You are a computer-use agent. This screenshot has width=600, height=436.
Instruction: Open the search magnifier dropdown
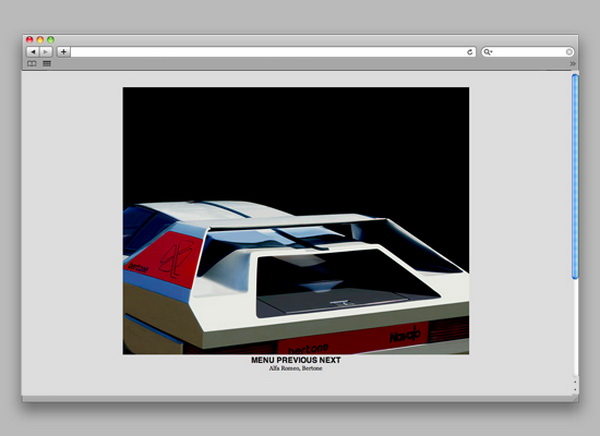488,52
